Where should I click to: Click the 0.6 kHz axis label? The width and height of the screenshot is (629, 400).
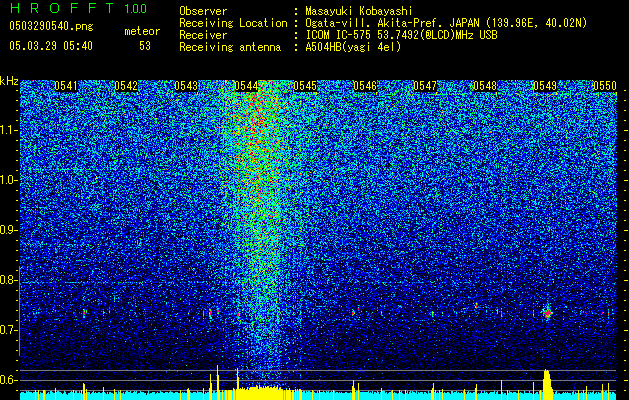coord(9,380)
